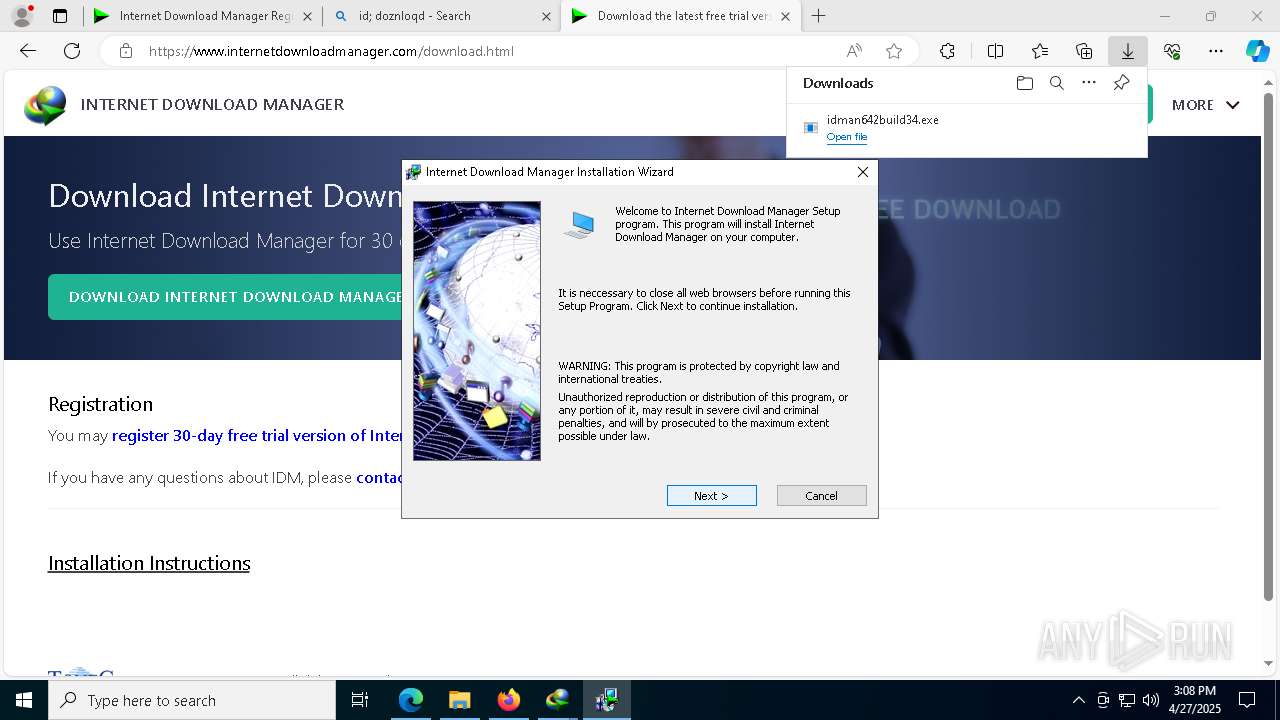Go back to previous page
The height and width of the screenshot is (720, 1280).
pos(28,51)
